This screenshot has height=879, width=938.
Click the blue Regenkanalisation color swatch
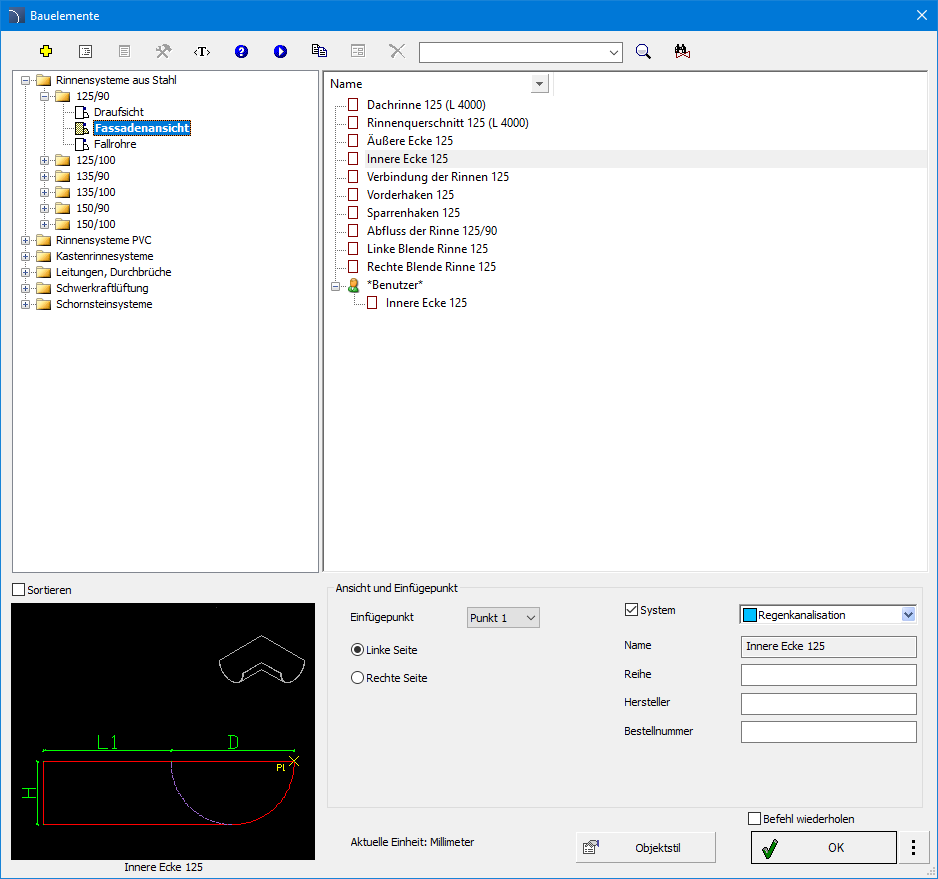point(749,615)
